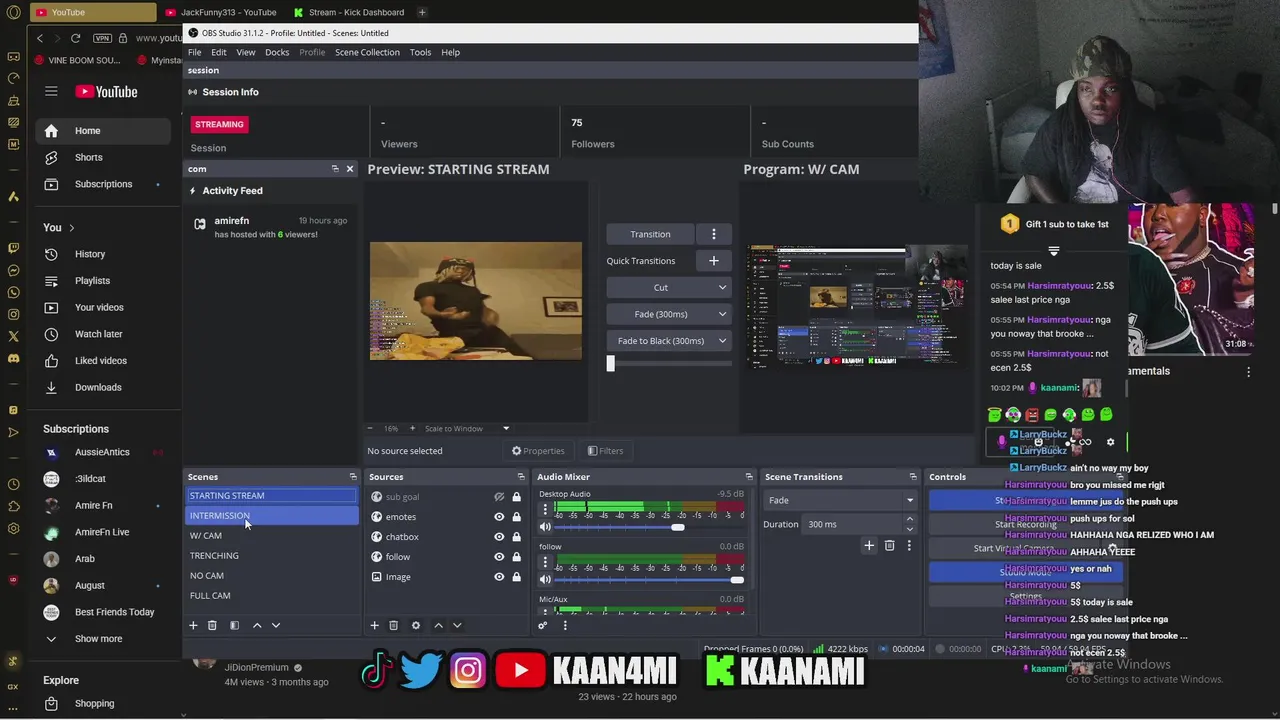Open the View menu in OBS
The image size is (1280, 720).
(x=246, y=52)
